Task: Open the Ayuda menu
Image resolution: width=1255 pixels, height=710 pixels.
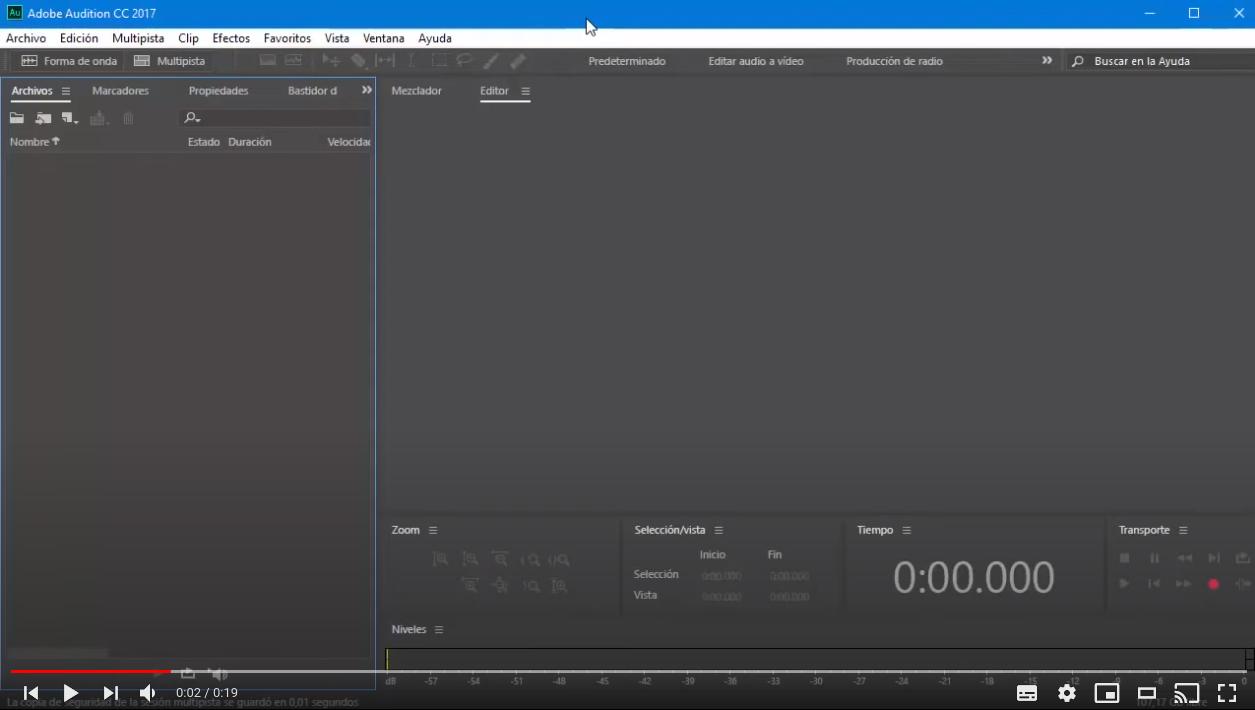Action: [435, 38]
